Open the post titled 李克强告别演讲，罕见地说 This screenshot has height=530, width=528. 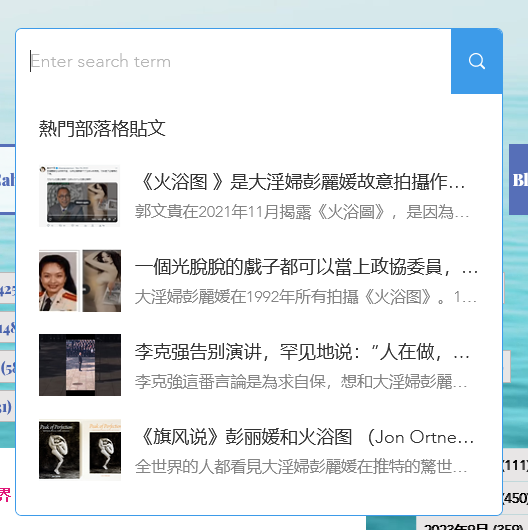pos(302,352)
